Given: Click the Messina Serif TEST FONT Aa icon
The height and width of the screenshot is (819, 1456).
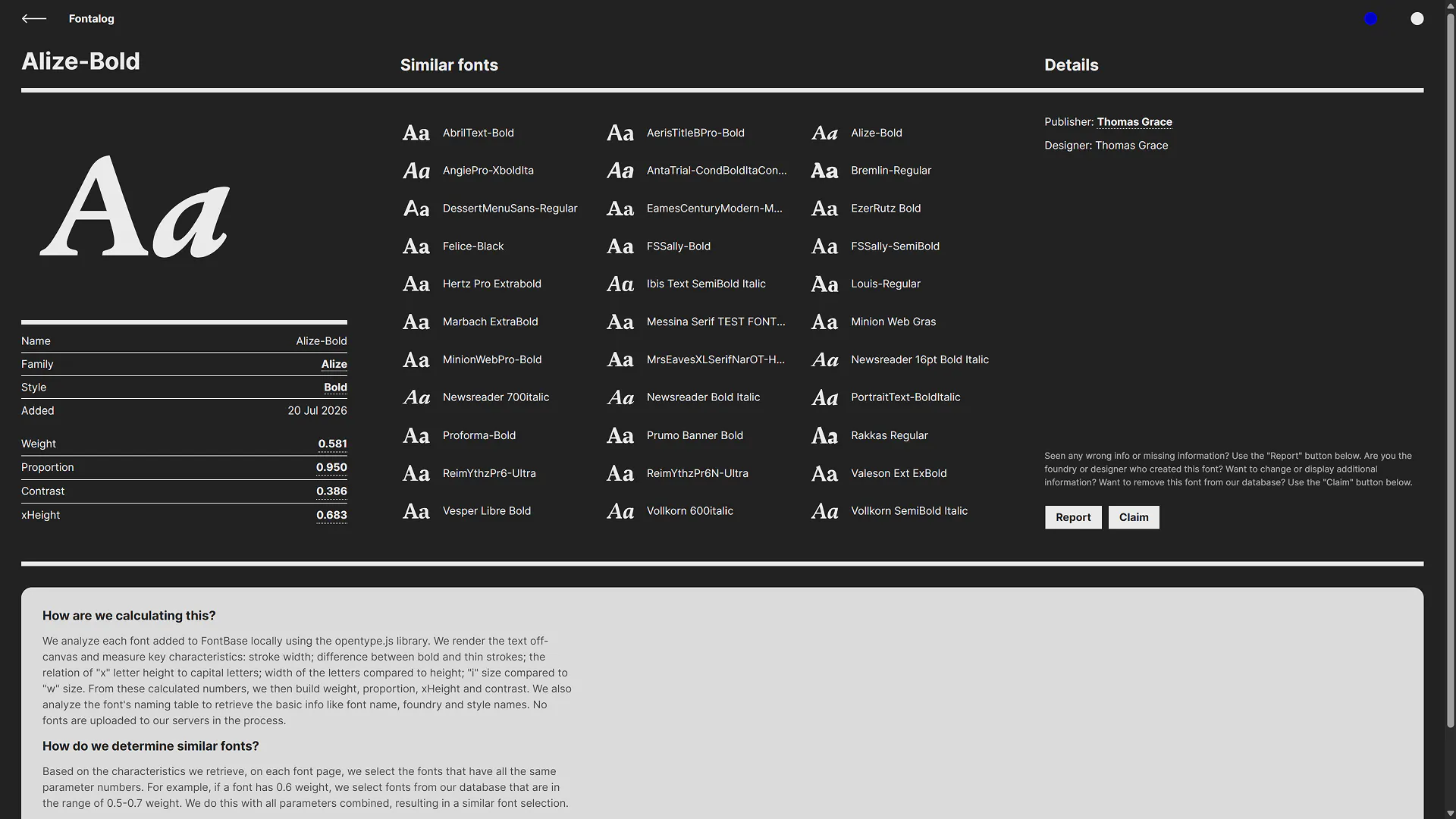Looking at the screenshot, I should click(x=620, y=322).
